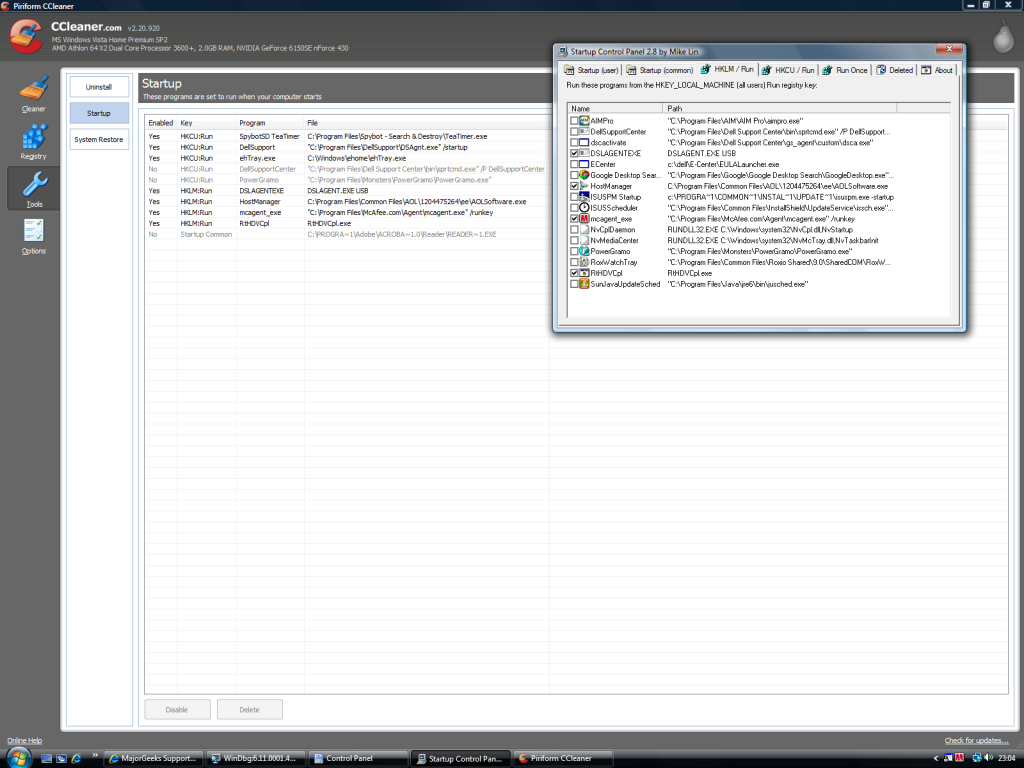Open the Windows Start menu orb
This screenshot has width=1024, height=768.
click(x=18, y=757)
